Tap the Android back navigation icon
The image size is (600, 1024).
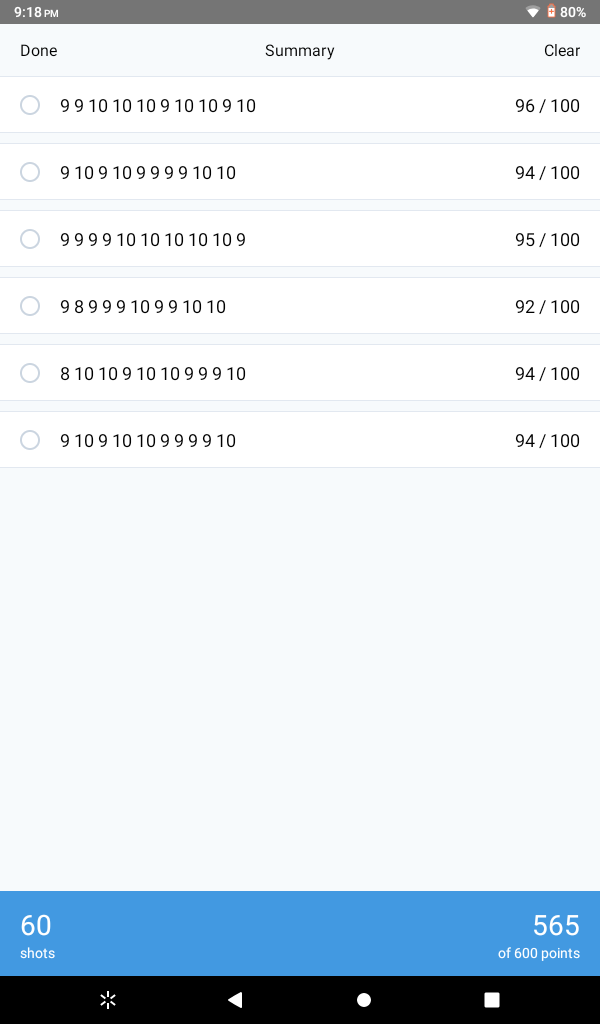(235, 1000)
